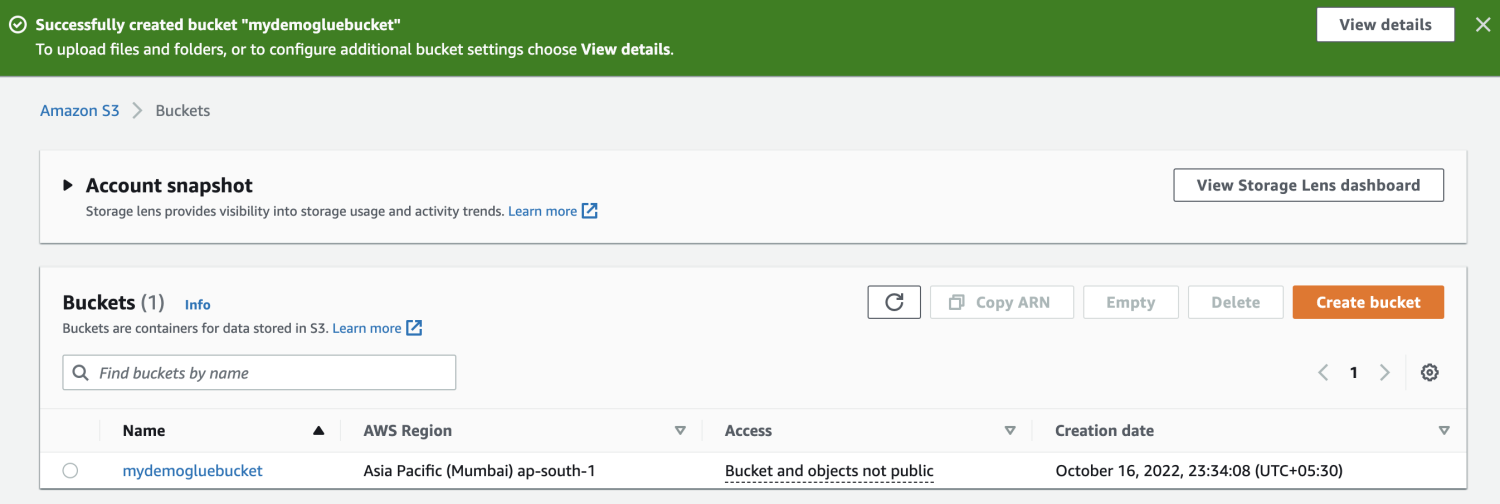The width and height of the screenshot is (1500, 504).
Task: Click the refresh buckets icon button
Action: pyautogui.click(x=894, y=302)
